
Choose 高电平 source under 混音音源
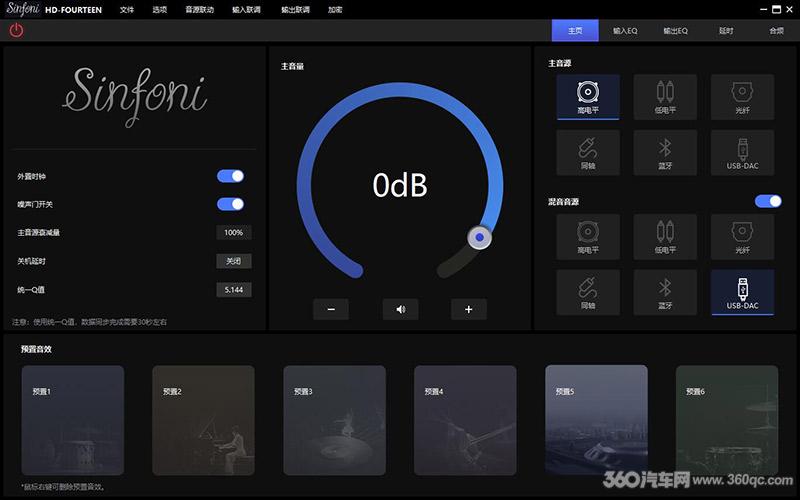click(588, 237)
